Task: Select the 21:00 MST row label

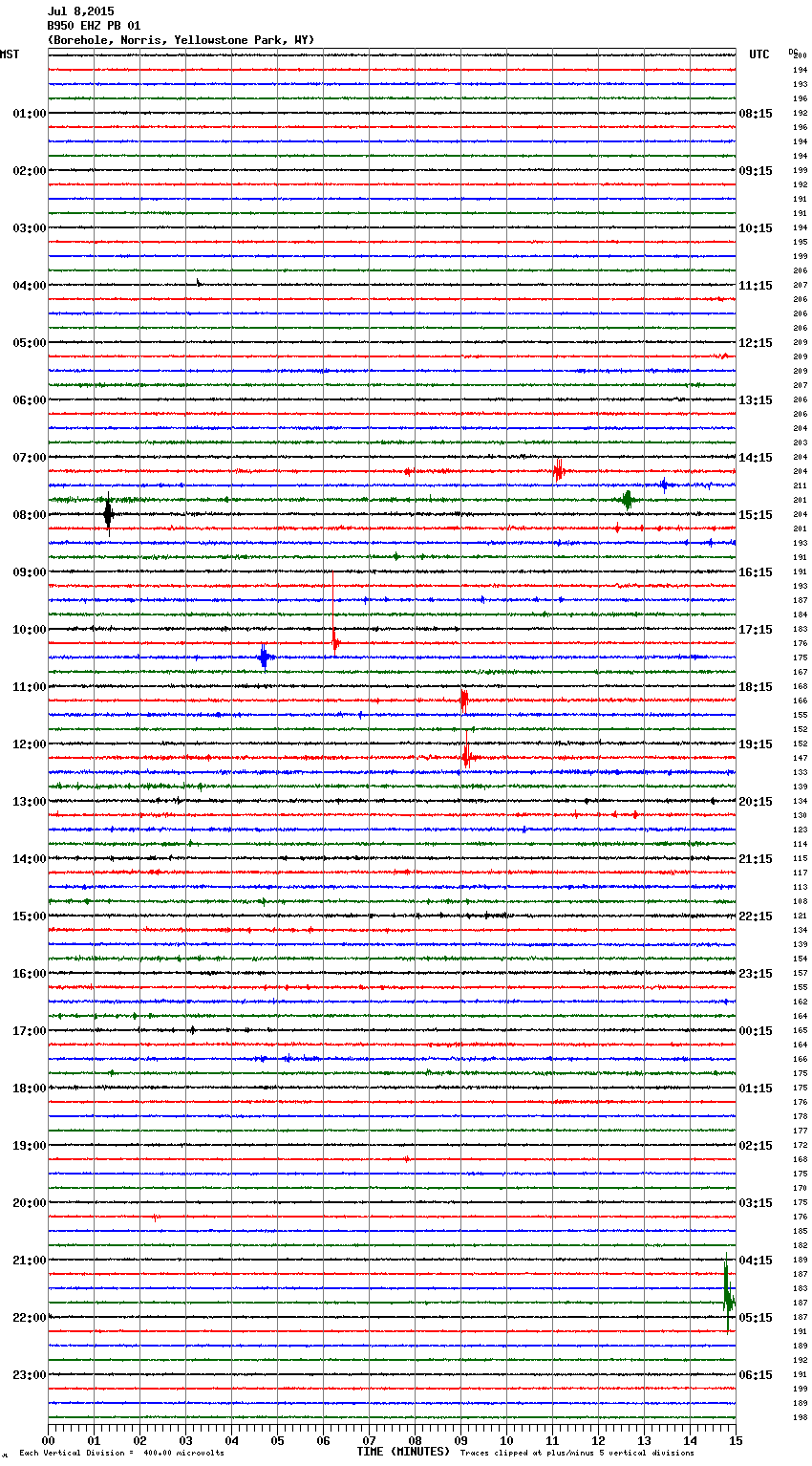Action: [30, 1261]
